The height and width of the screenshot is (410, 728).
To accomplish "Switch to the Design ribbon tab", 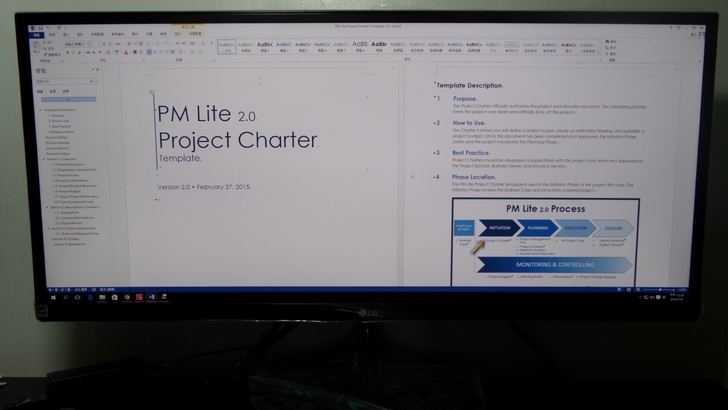I will point(80,35).
